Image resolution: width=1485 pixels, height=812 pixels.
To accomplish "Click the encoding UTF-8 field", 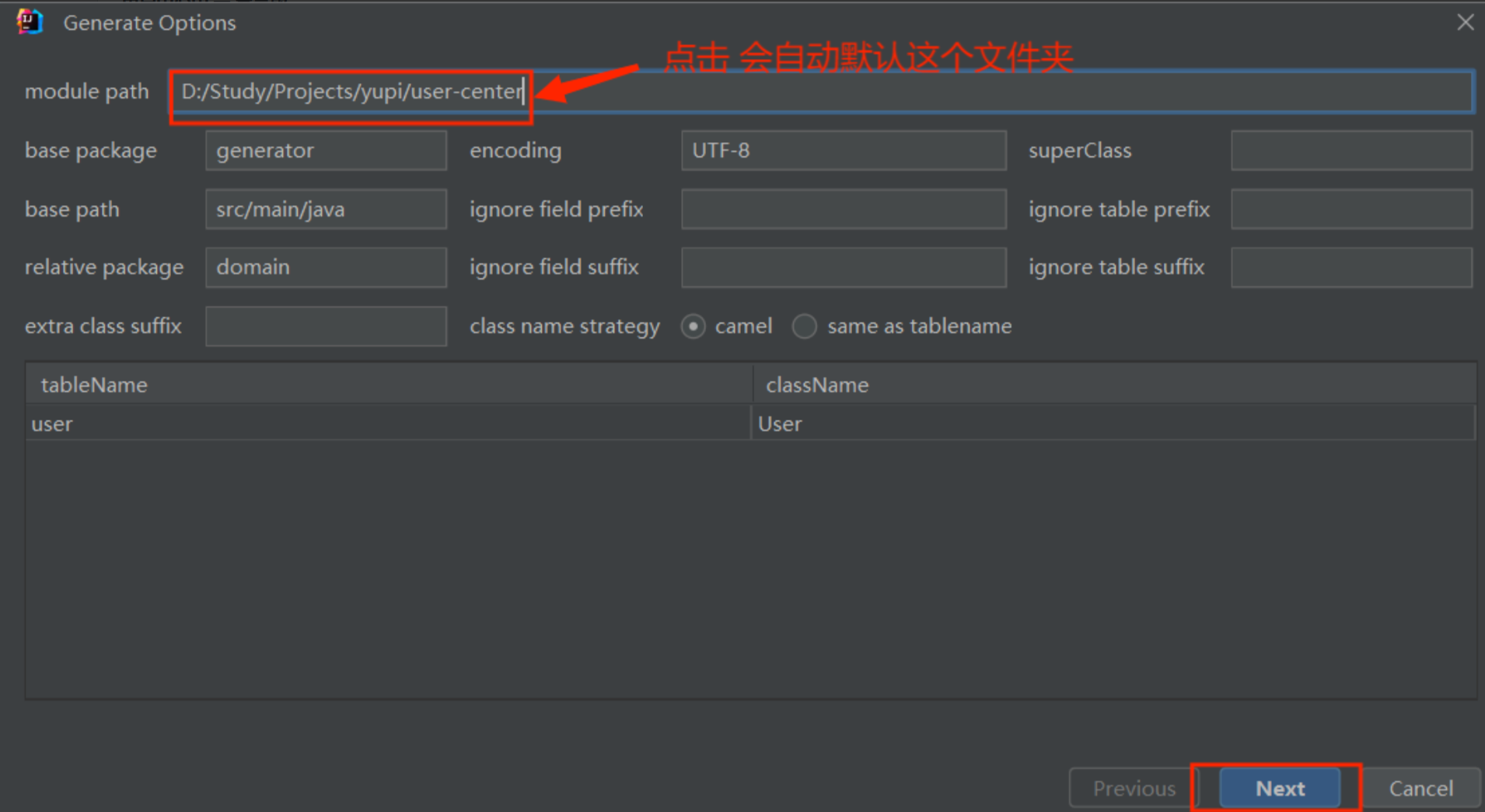I will pyautogui.click(x=843, y=151).
